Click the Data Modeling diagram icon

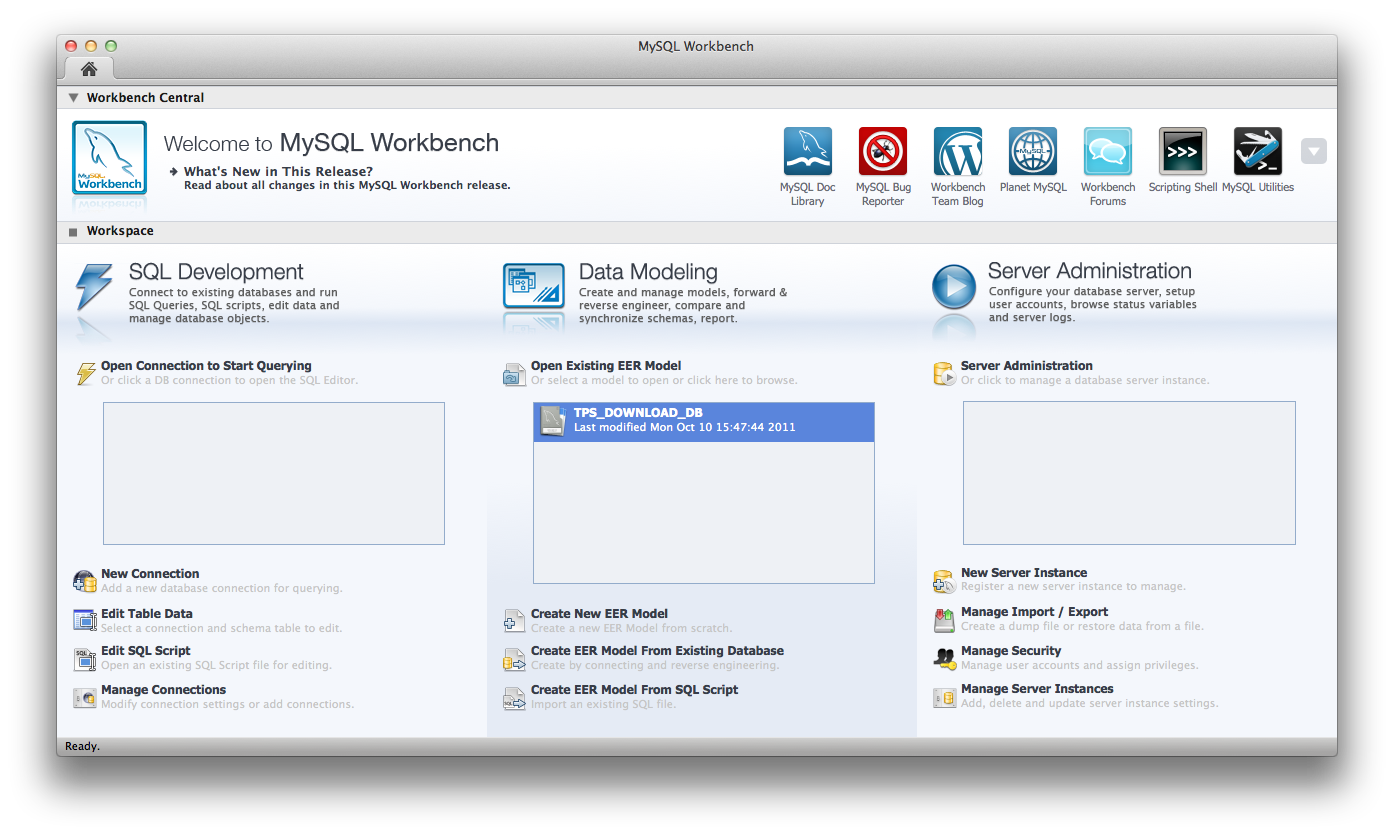(x=534, y=287)
